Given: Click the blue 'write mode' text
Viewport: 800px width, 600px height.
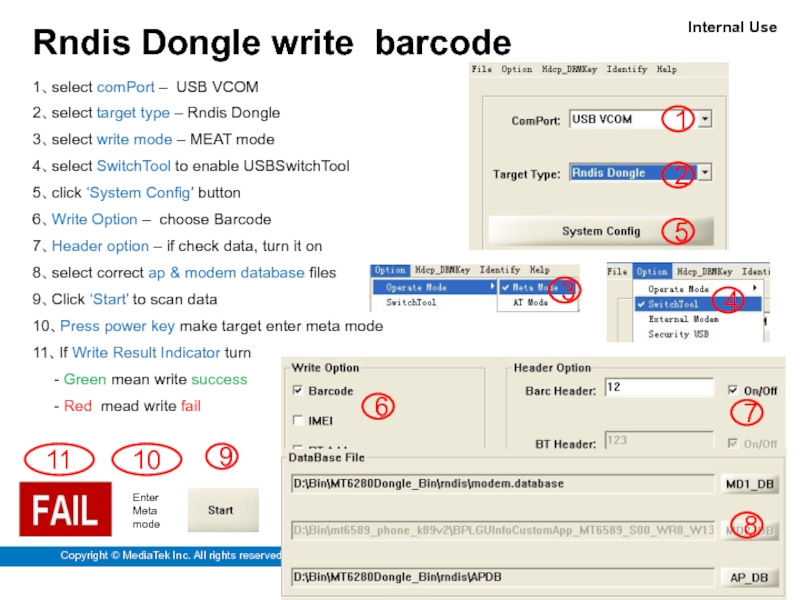Looking at the screenshot, I should click(x=134, y=139).
